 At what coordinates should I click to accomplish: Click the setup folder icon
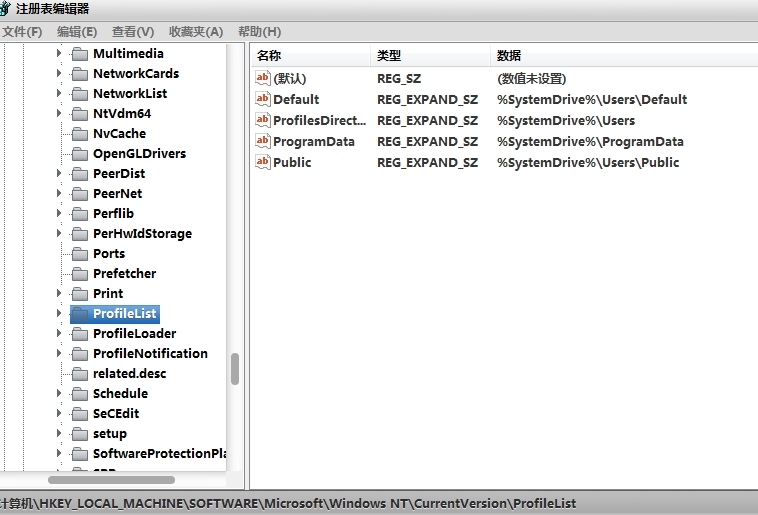tap(79, 434)
